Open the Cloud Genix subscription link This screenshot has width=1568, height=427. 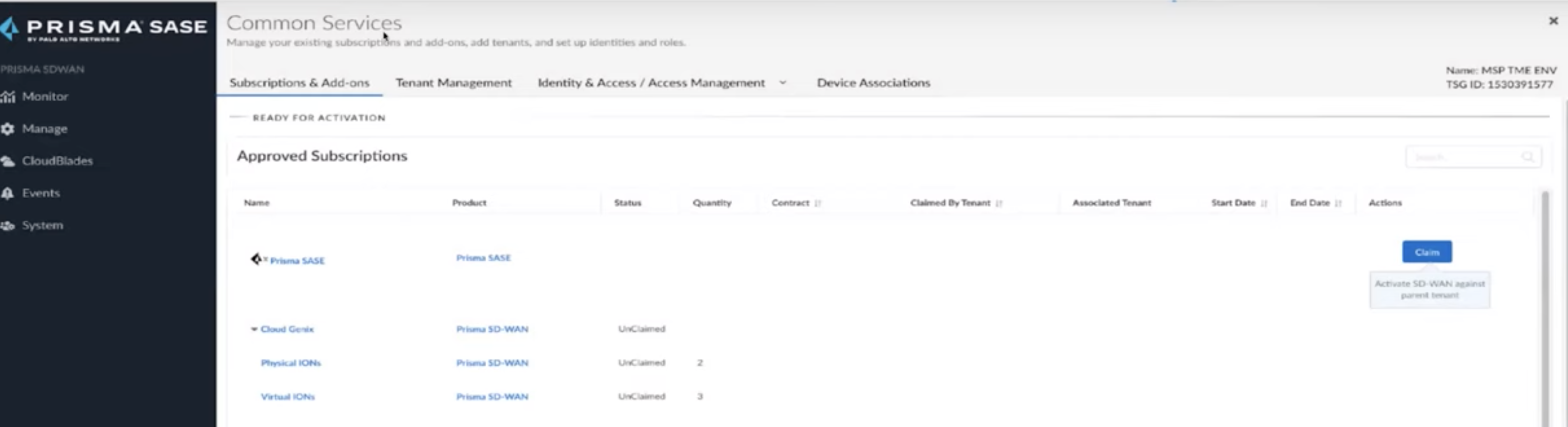coord(287,329)
